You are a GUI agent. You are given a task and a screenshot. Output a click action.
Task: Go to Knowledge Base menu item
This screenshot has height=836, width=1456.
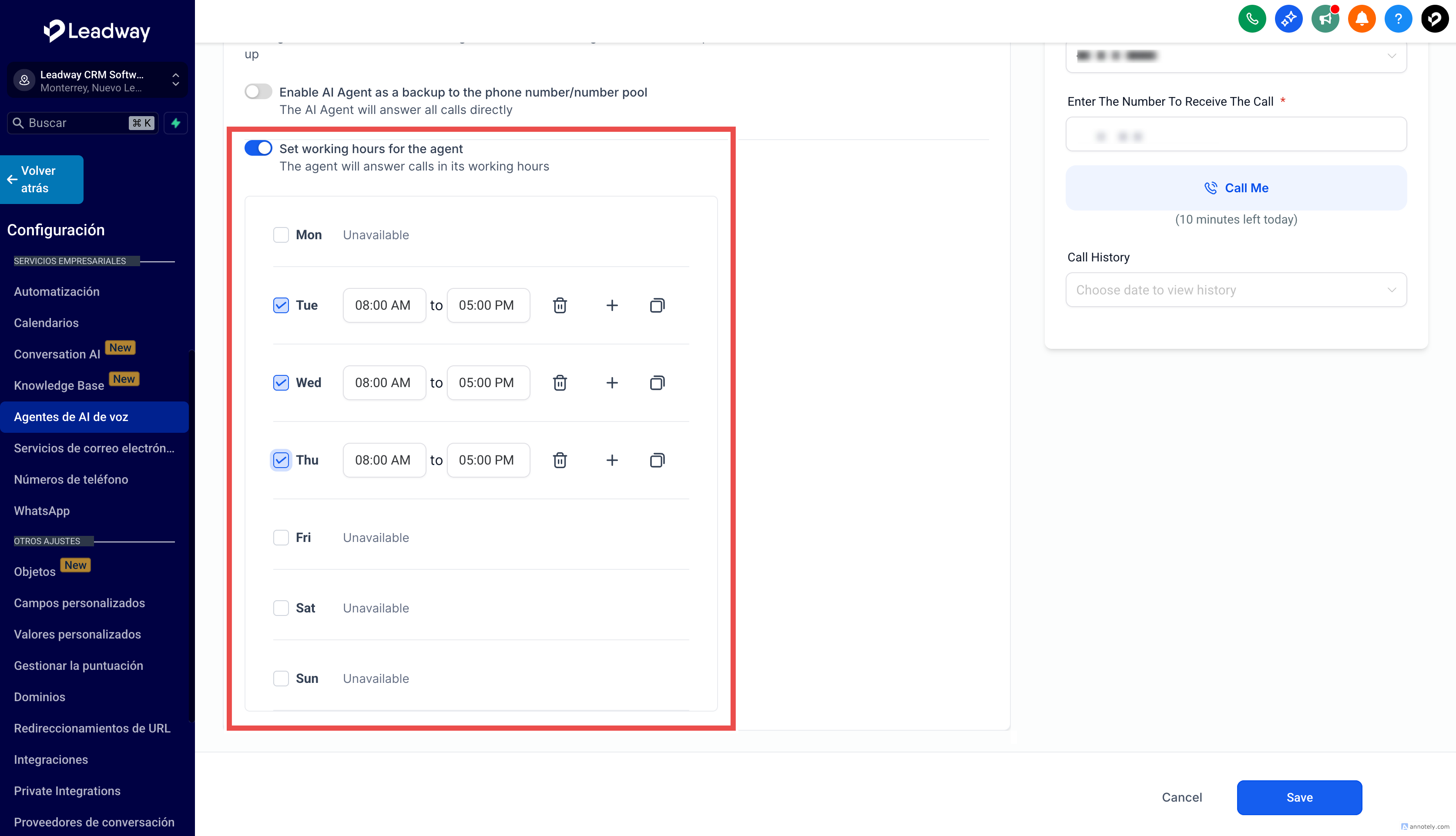(x=59, y=385)
